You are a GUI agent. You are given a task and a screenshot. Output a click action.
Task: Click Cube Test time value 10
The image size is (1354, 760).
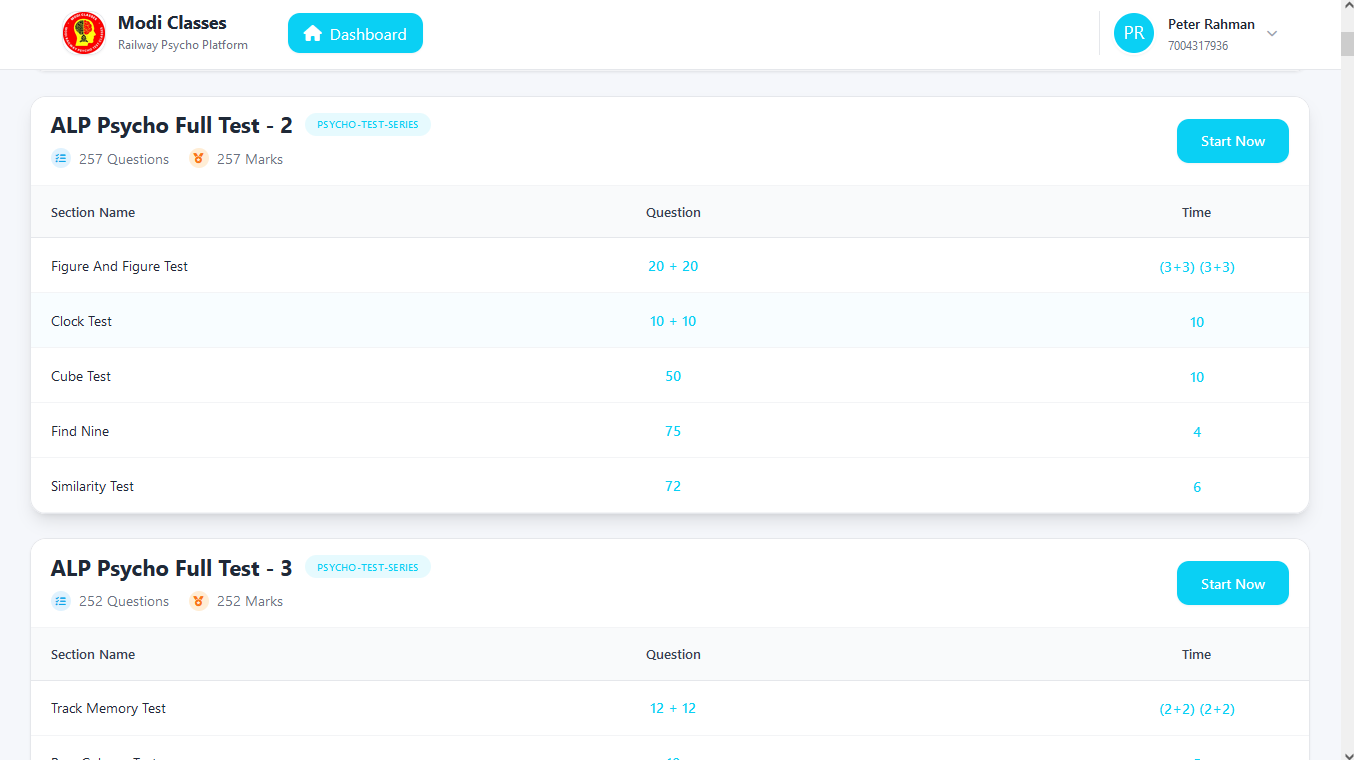click(x=1197, y=377)
